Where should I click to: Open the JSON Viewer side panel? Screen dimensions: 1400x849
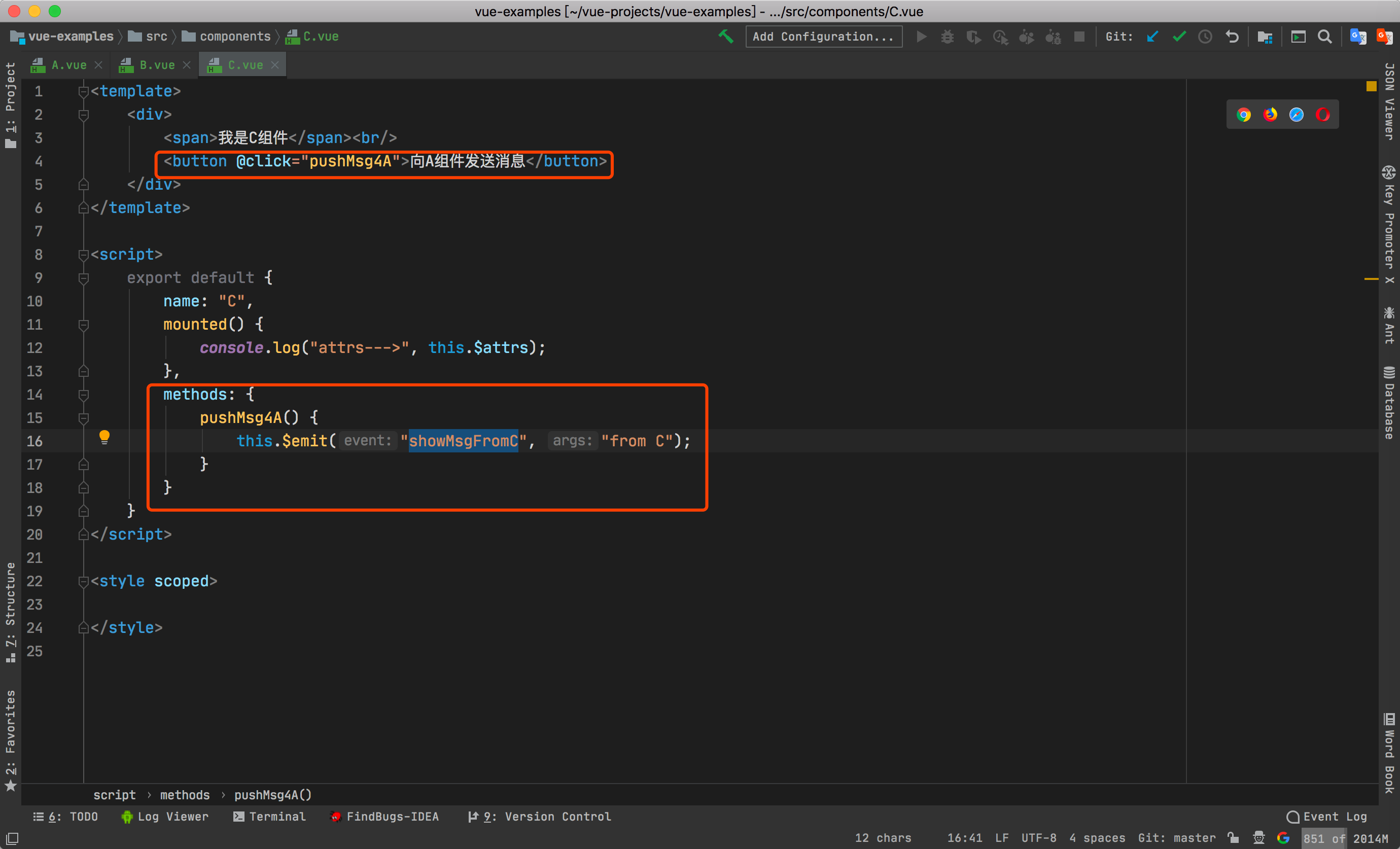[1389, 101]
